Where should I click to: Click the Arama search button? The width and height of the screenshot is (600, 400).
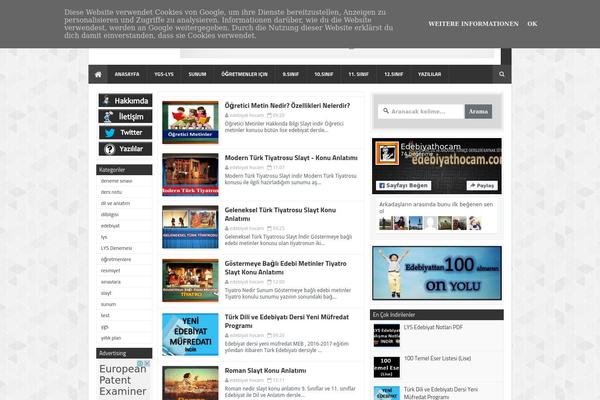pyautogui.click(x=478, y=111)
